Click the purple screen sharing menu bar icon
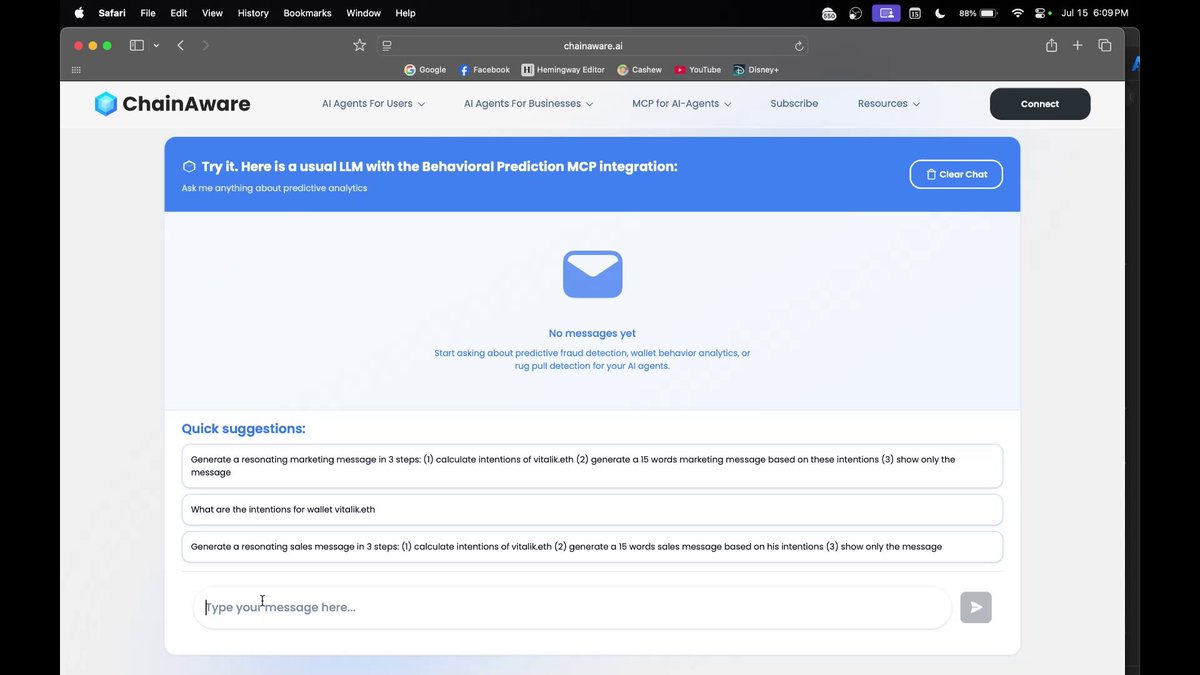1200x675 pixels. click(886, 13)
